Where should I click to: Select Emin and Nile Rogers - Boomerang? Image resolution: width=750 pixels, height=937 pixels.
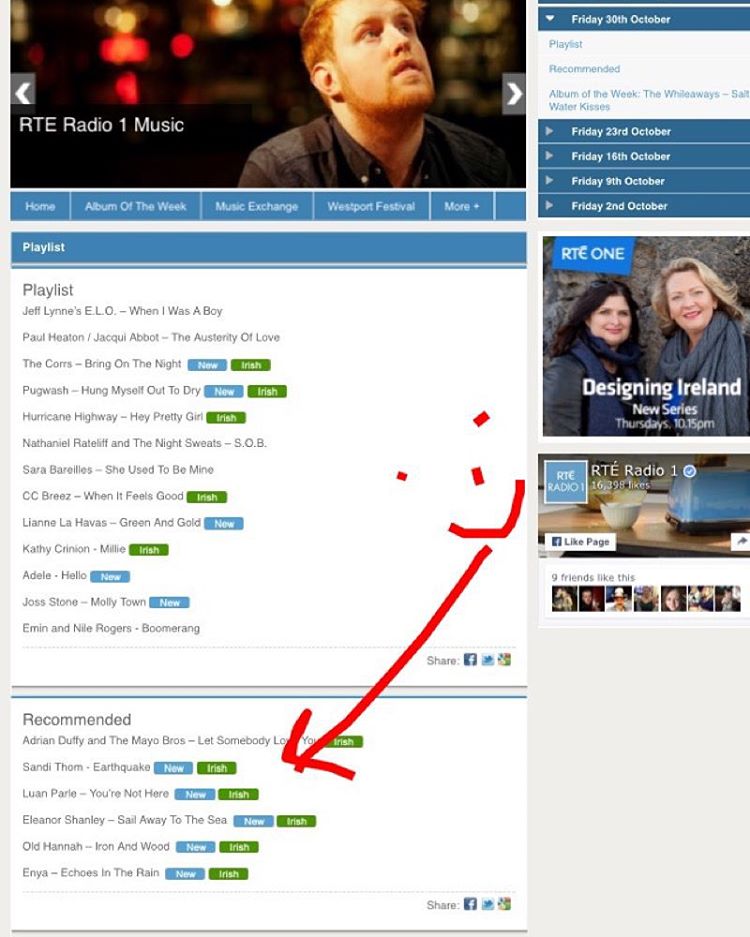point(111,629)
